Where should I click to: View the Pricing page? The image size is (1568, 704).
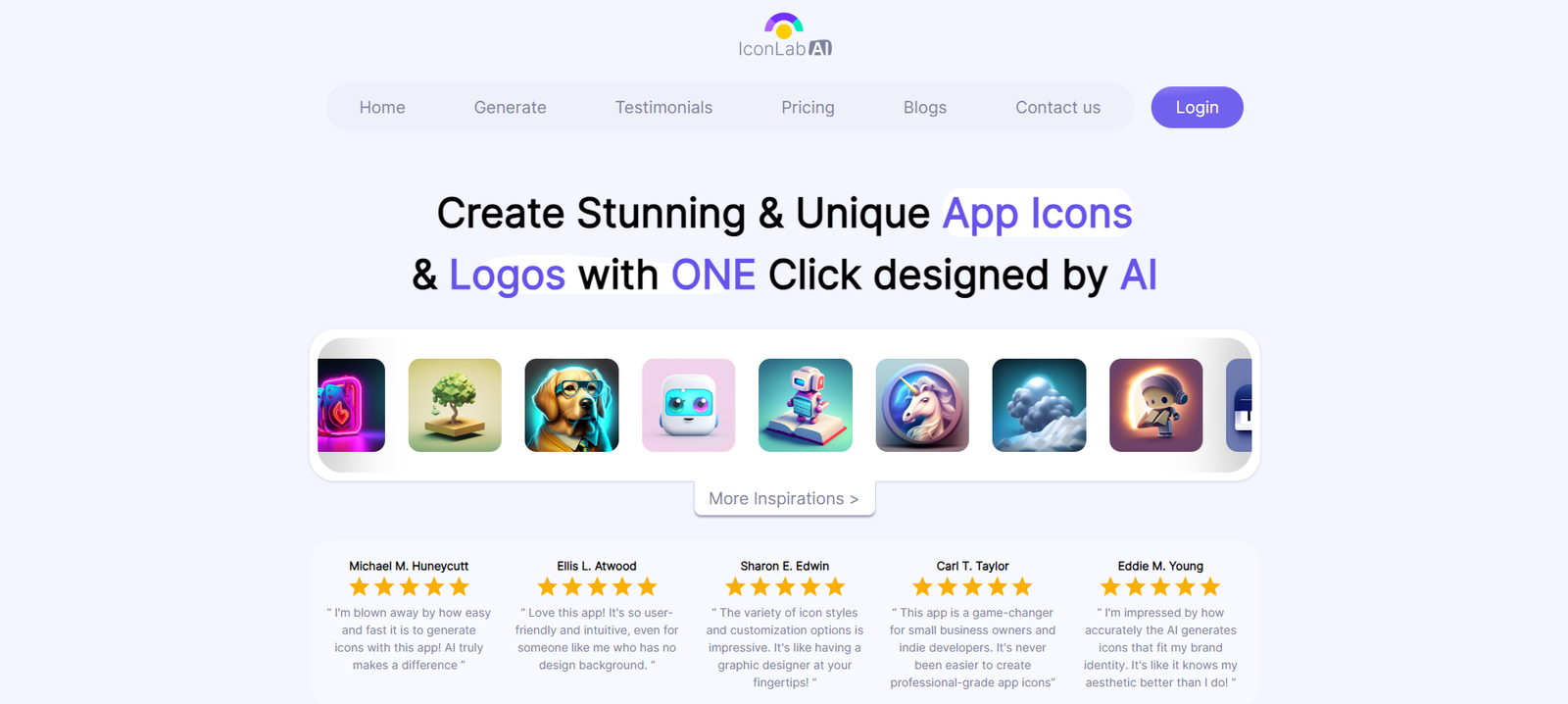[x=808, y=108]
